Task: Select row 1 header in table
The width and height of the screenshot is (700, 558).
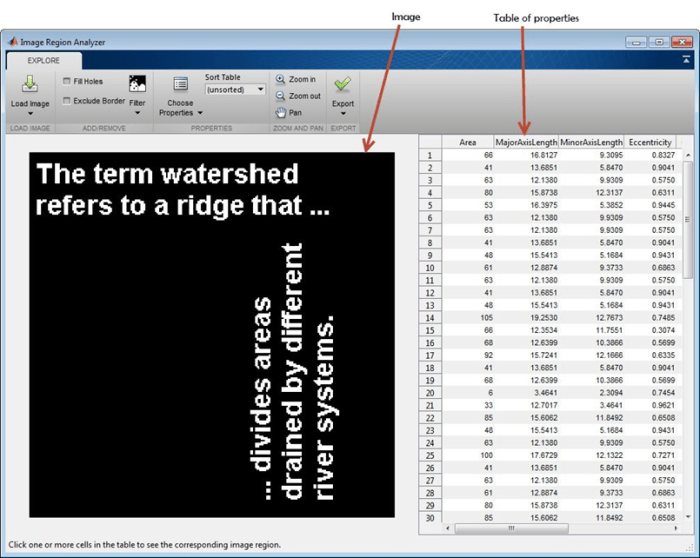Action: pyautogui.click(x=430, y=155)
